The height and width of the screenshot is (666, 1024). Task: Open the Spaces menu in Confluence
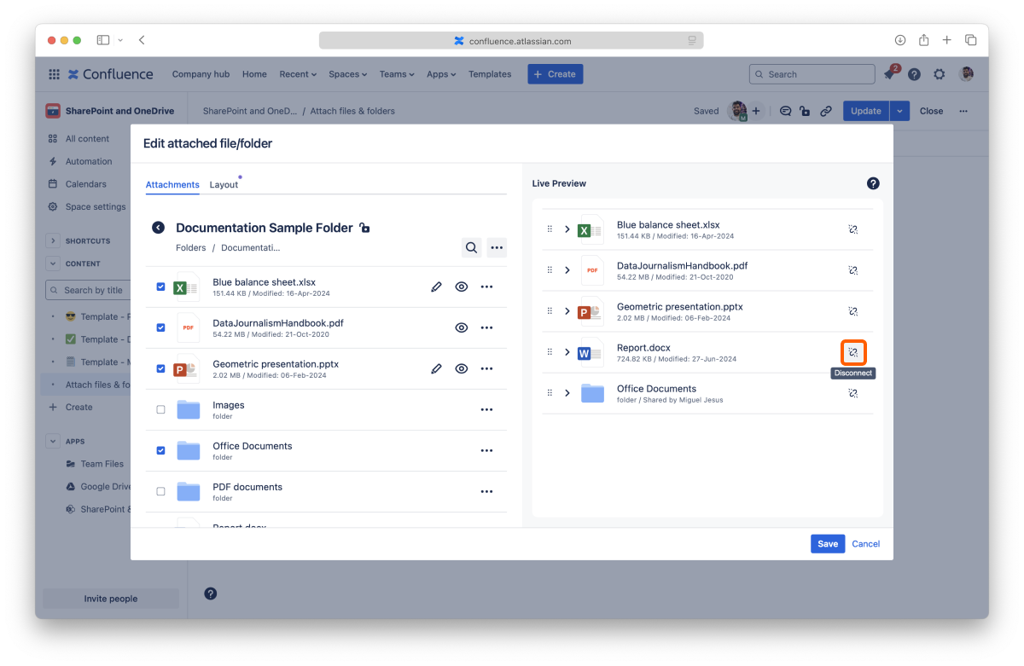click(x=347, y=74)
